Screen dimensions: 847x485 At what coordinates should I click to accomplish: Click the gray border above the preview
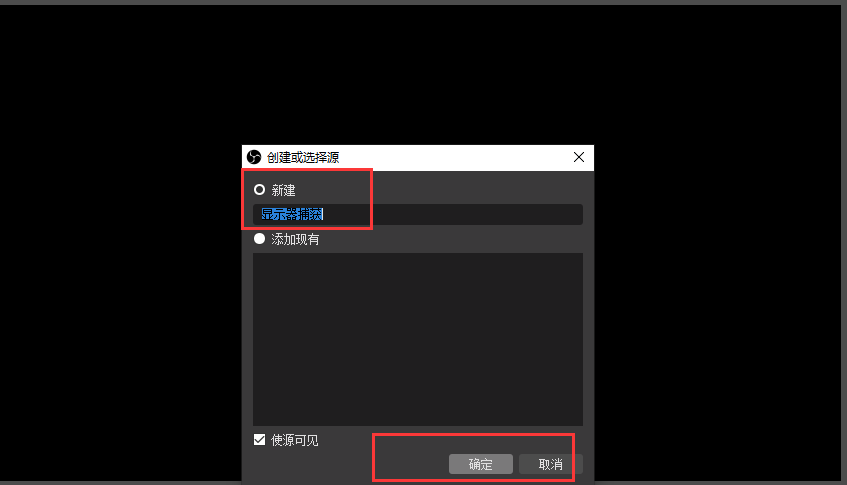(424, 2)
